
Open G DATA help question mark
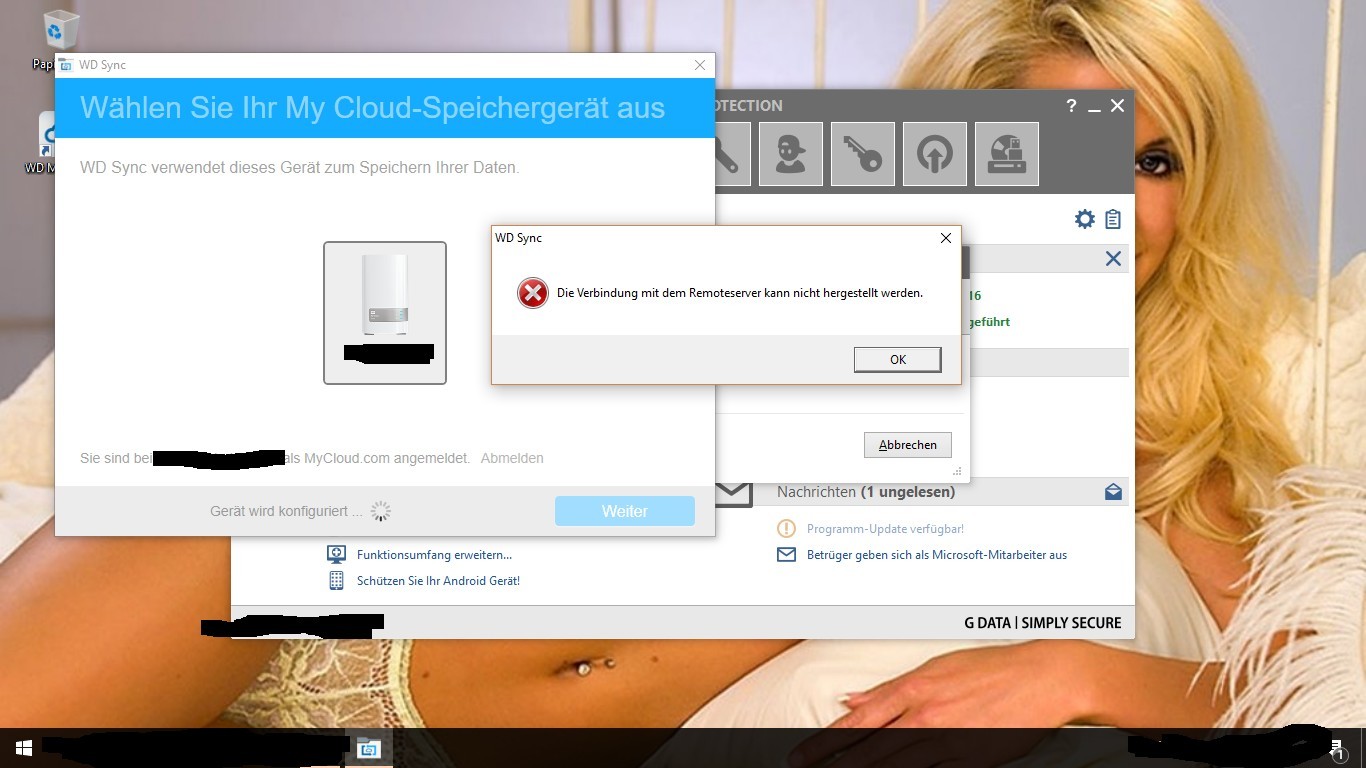click(x=1072, y=106)
